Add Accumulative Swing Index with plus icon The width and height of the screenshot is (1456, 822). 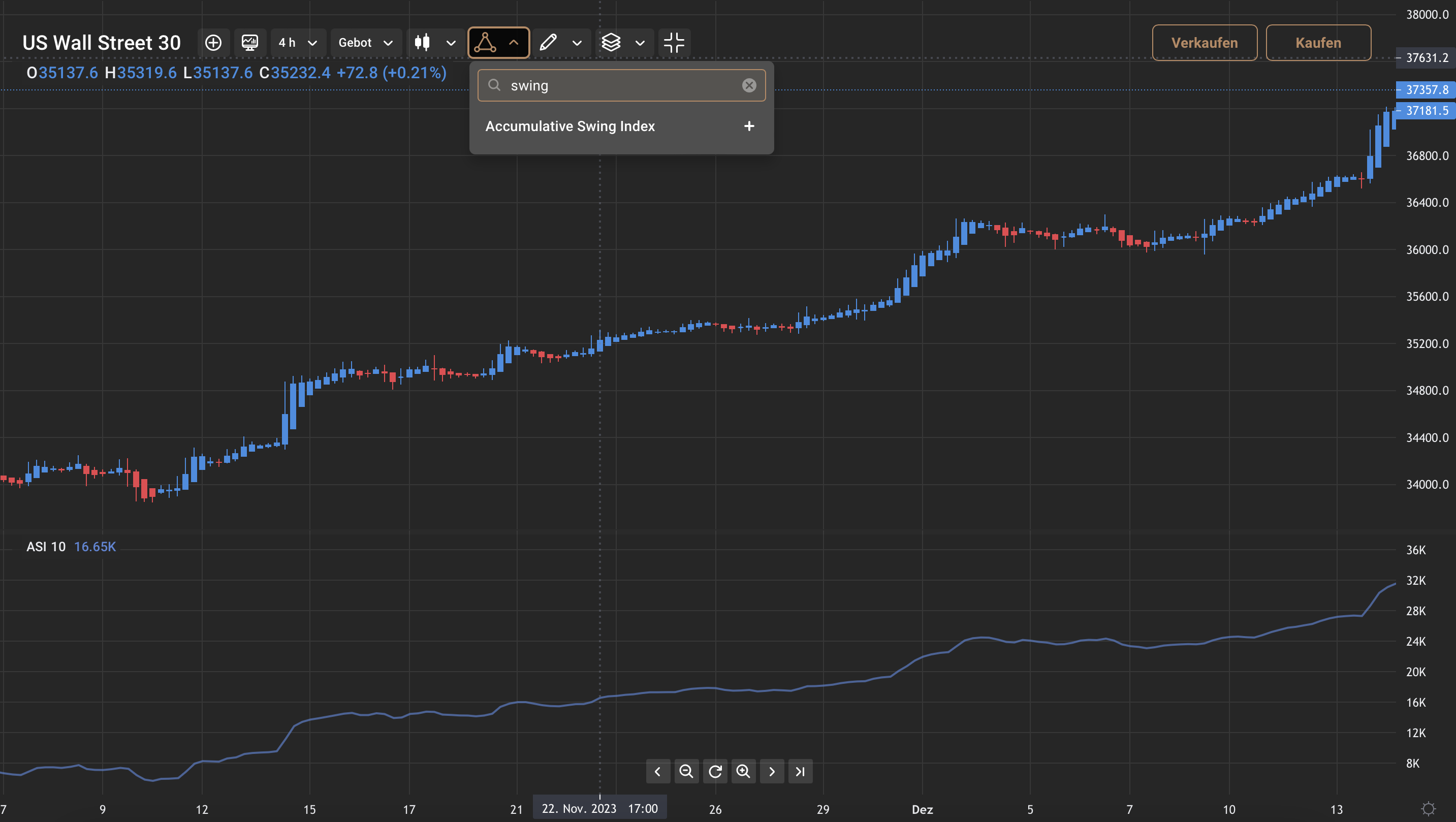click(749, 126)
